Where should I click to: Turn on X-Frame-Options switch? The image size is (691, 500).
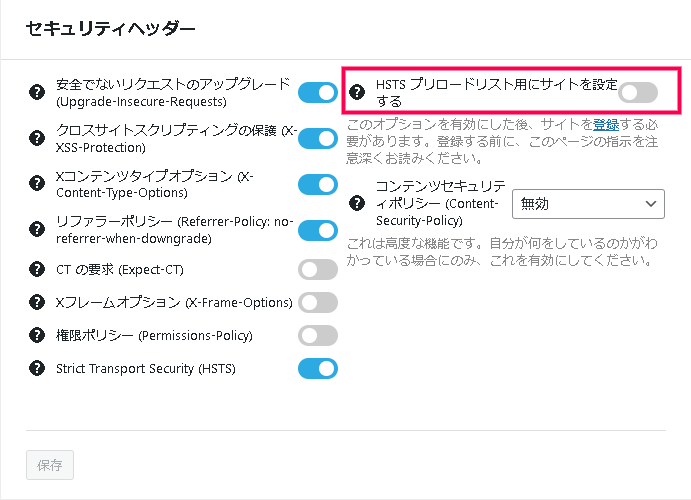[x=318, y=303]
